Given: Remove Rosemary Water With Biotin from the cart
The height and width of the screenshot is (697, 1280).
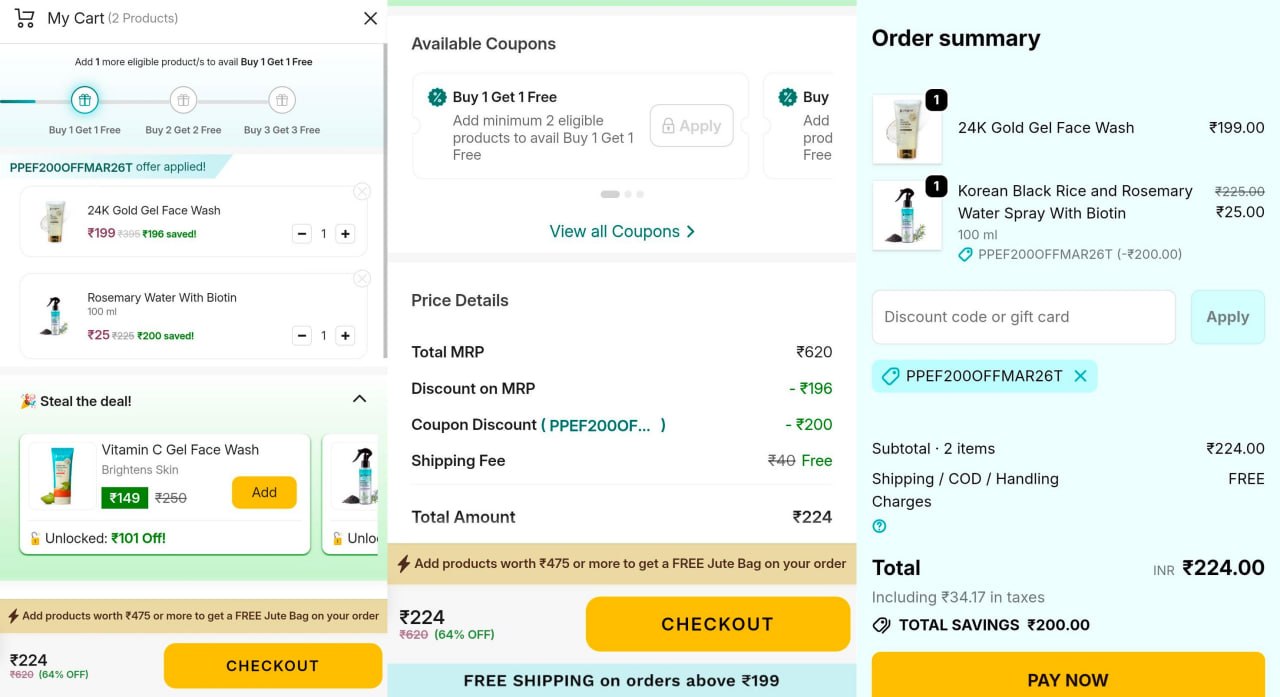Looking at the screenshot, I should (362, 278).
